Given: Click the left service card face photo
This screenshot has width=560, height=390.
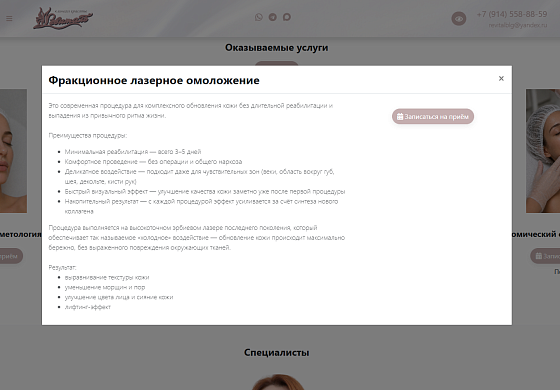Looking at the screenshot, I should pyautogui.click(x=13, y=151).
